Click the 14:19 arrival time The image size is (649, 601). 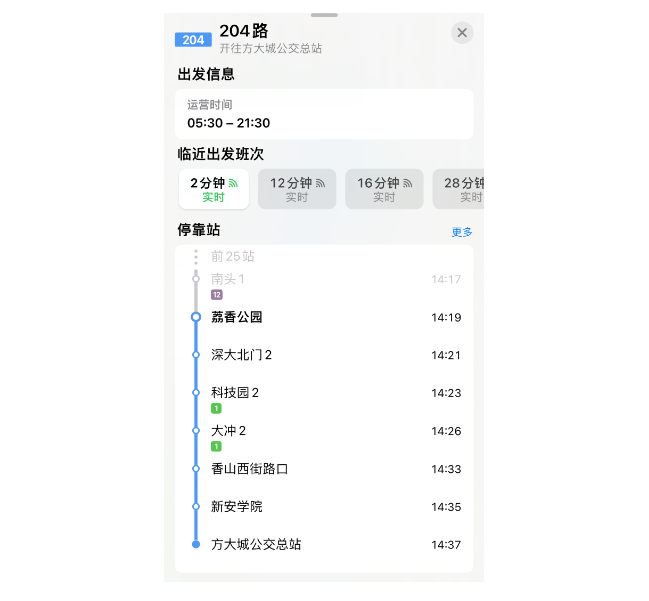446,317
